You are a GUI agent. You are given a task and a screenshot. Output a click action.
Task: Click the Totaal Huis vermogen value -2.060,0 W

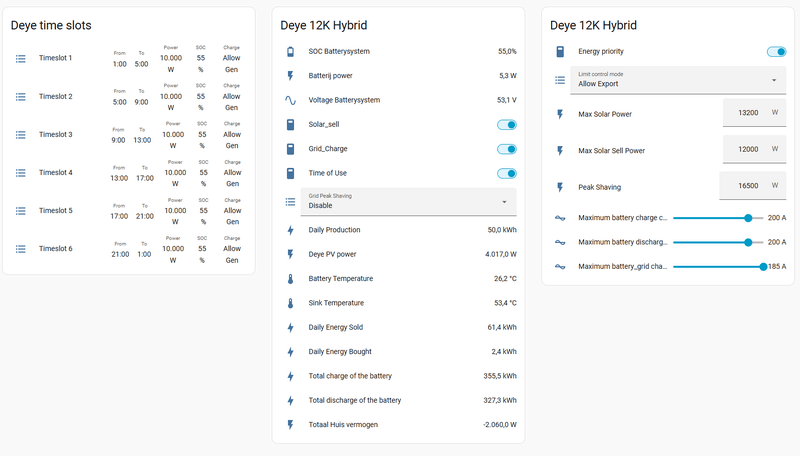click(x=499, y=425)
